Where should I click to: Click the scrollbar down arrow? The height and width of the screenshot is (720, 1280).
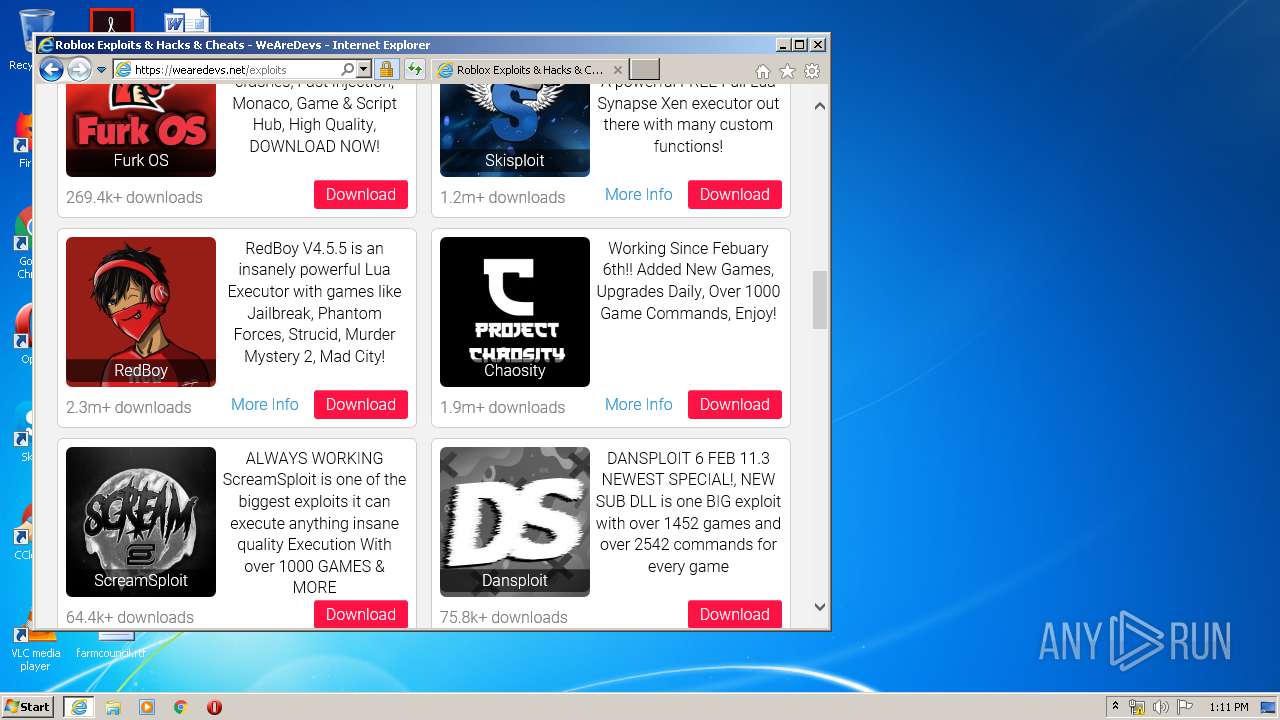click(820, 606)
